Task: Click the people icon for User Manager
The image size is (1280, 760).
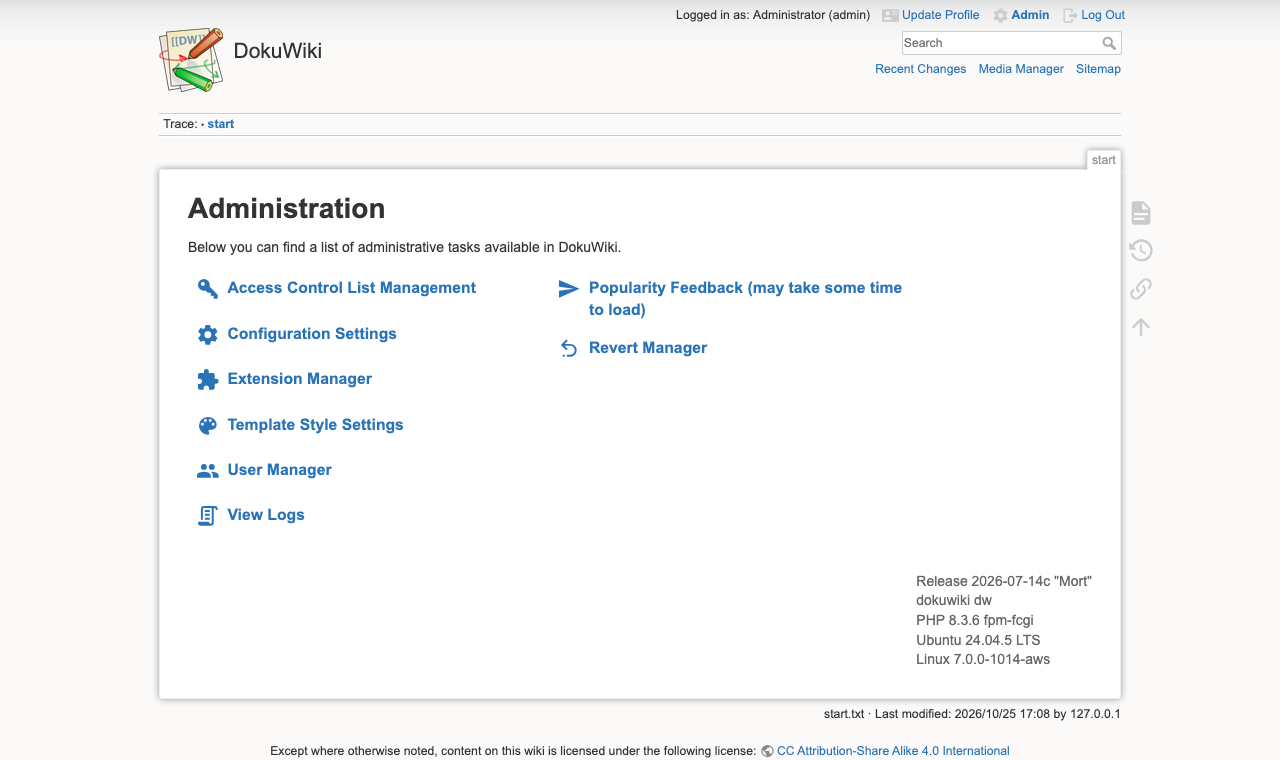Action: coord(207,471)
